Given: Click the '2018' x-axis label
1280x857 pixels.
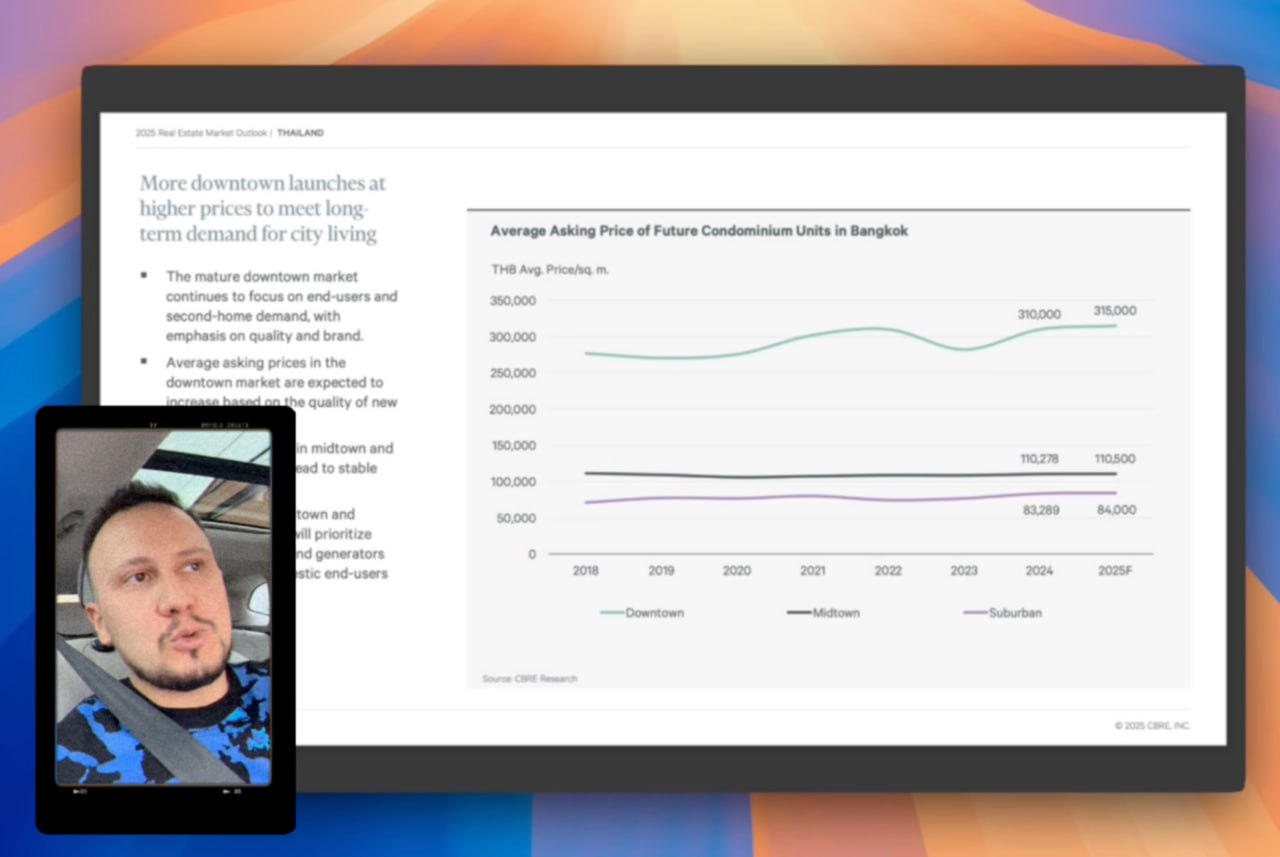Looking at the screenshot, I should 585,571.
